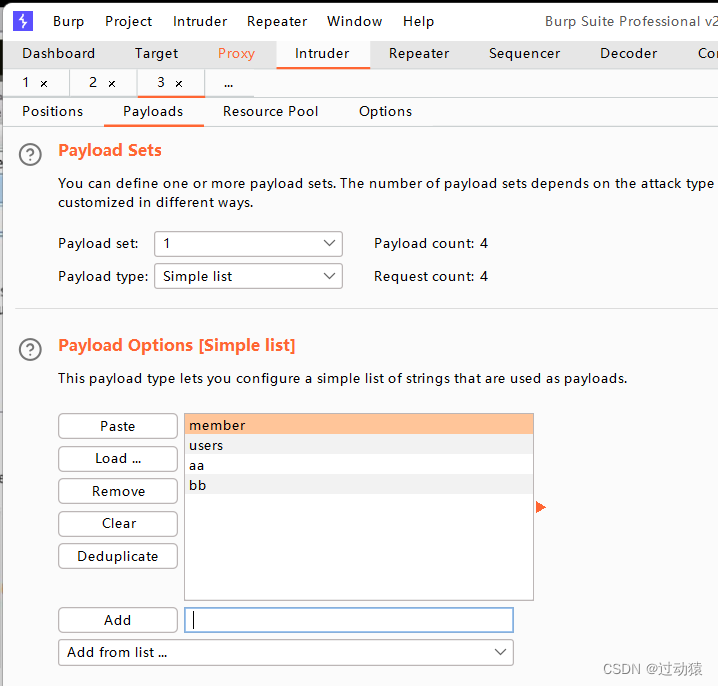Click the Deduplicate button
Viewport: 718px width, 686px height.
tap(118, 556)
